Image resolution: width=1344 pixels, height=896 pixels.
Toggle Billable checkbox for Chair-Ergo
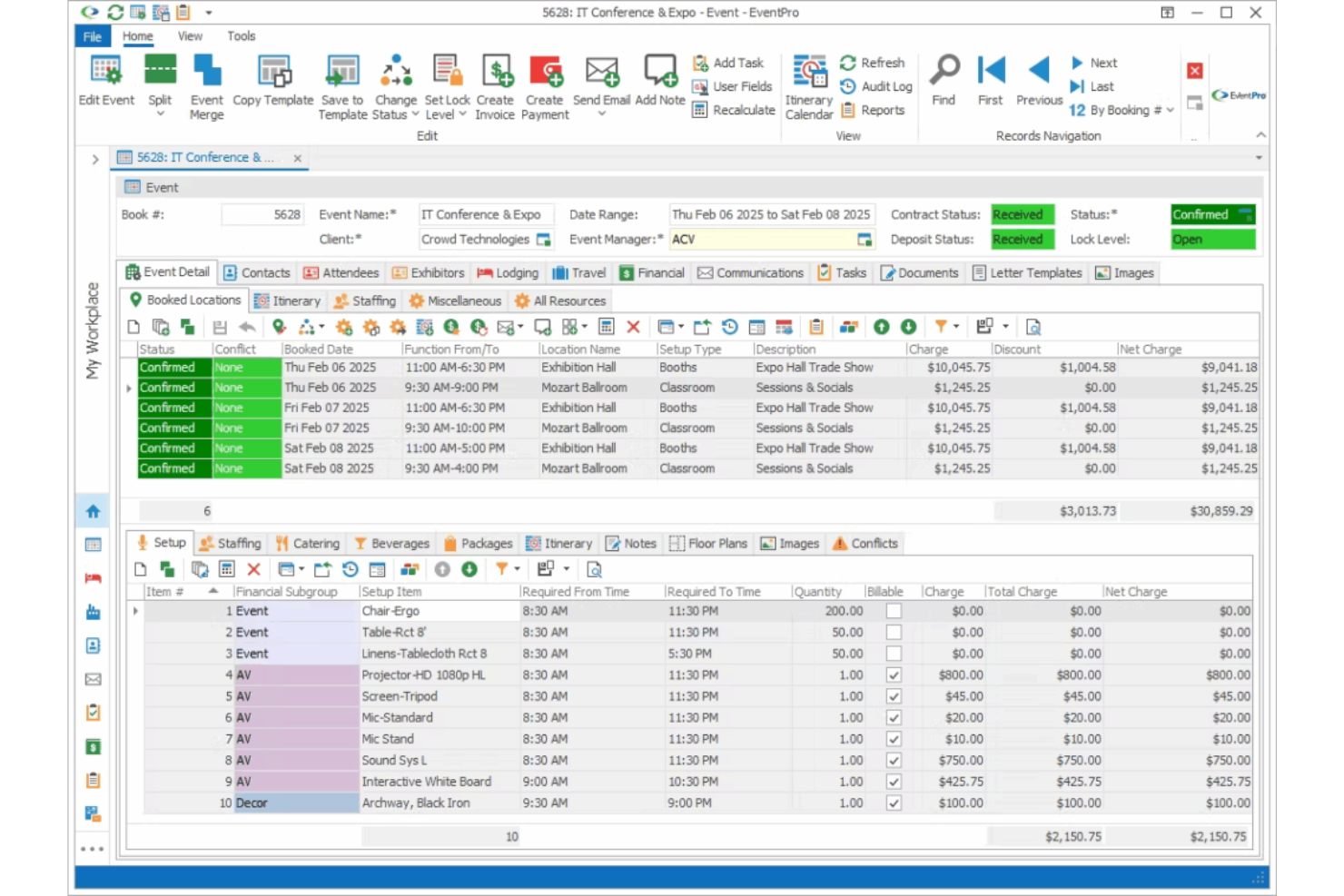tap(894, 611)
